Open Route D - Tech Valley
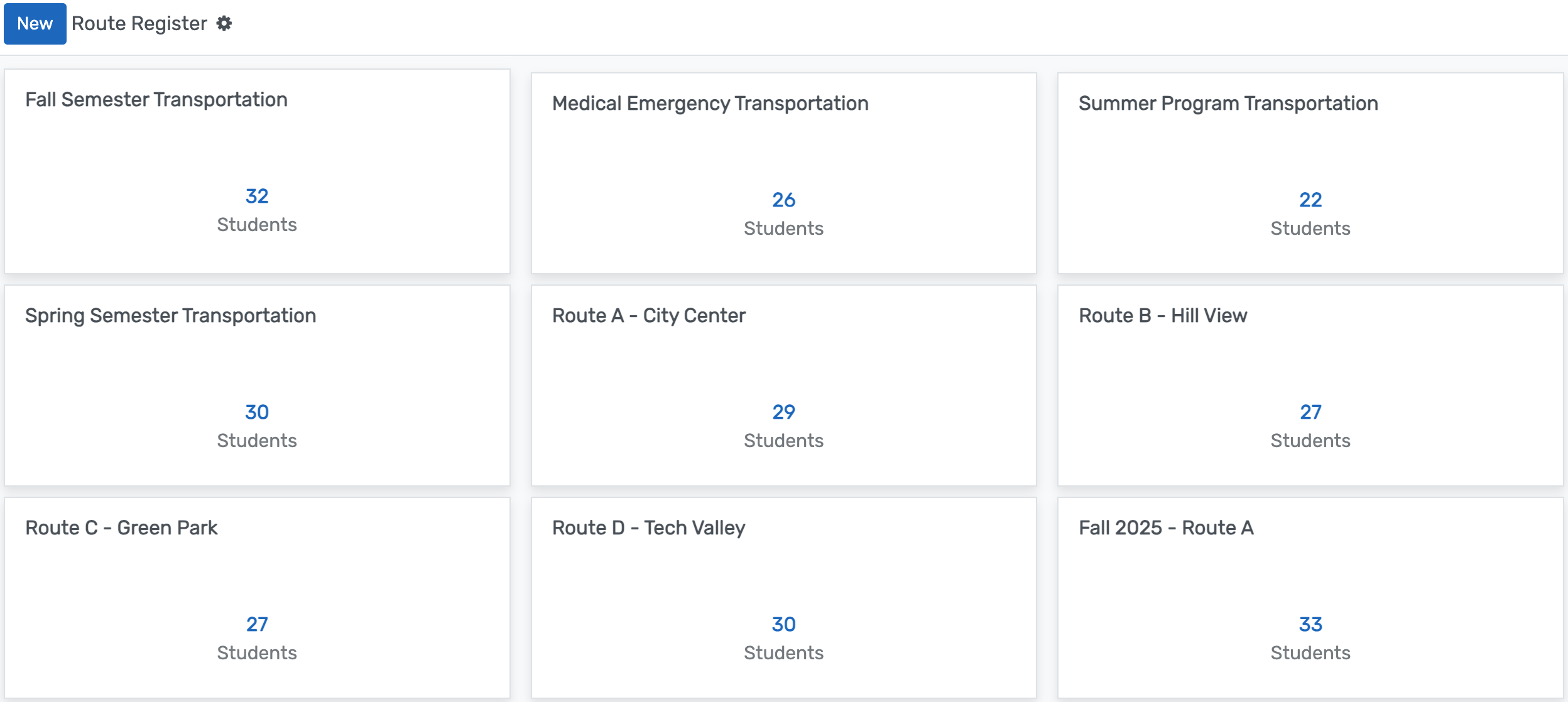This screenshot has width=1568, height=702. point(647,527)
